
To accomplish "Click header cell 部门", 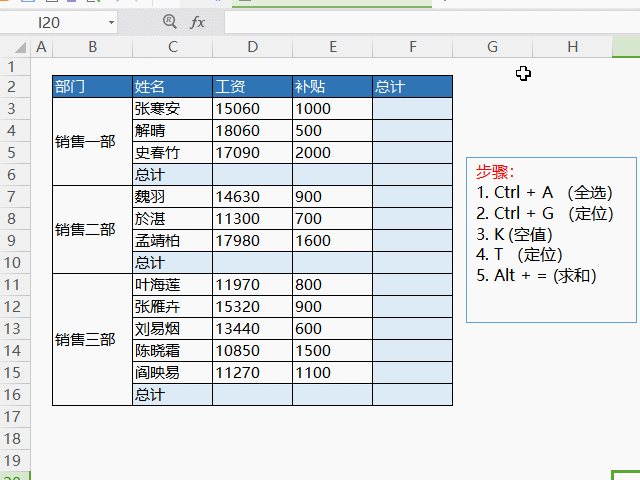I will tap(93, 87).
